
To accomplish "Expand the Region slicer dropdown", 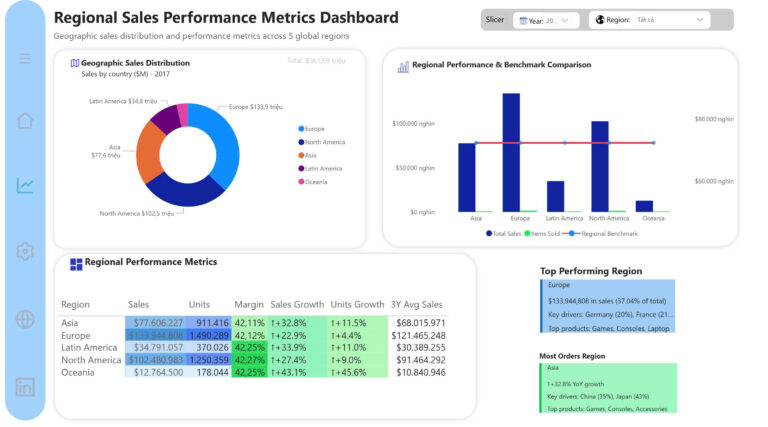I will tap(648, 20).
